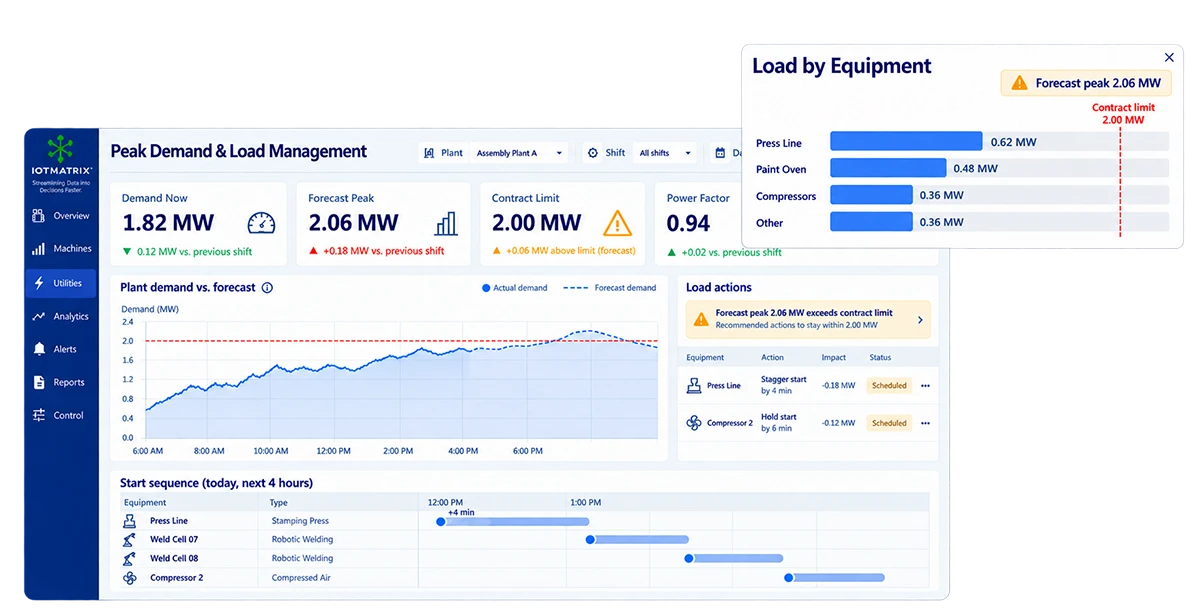1200x610 pixels.
Task: Open the Plant dropdown showing Assembly Plant A
Action: (x=518, y=153)
